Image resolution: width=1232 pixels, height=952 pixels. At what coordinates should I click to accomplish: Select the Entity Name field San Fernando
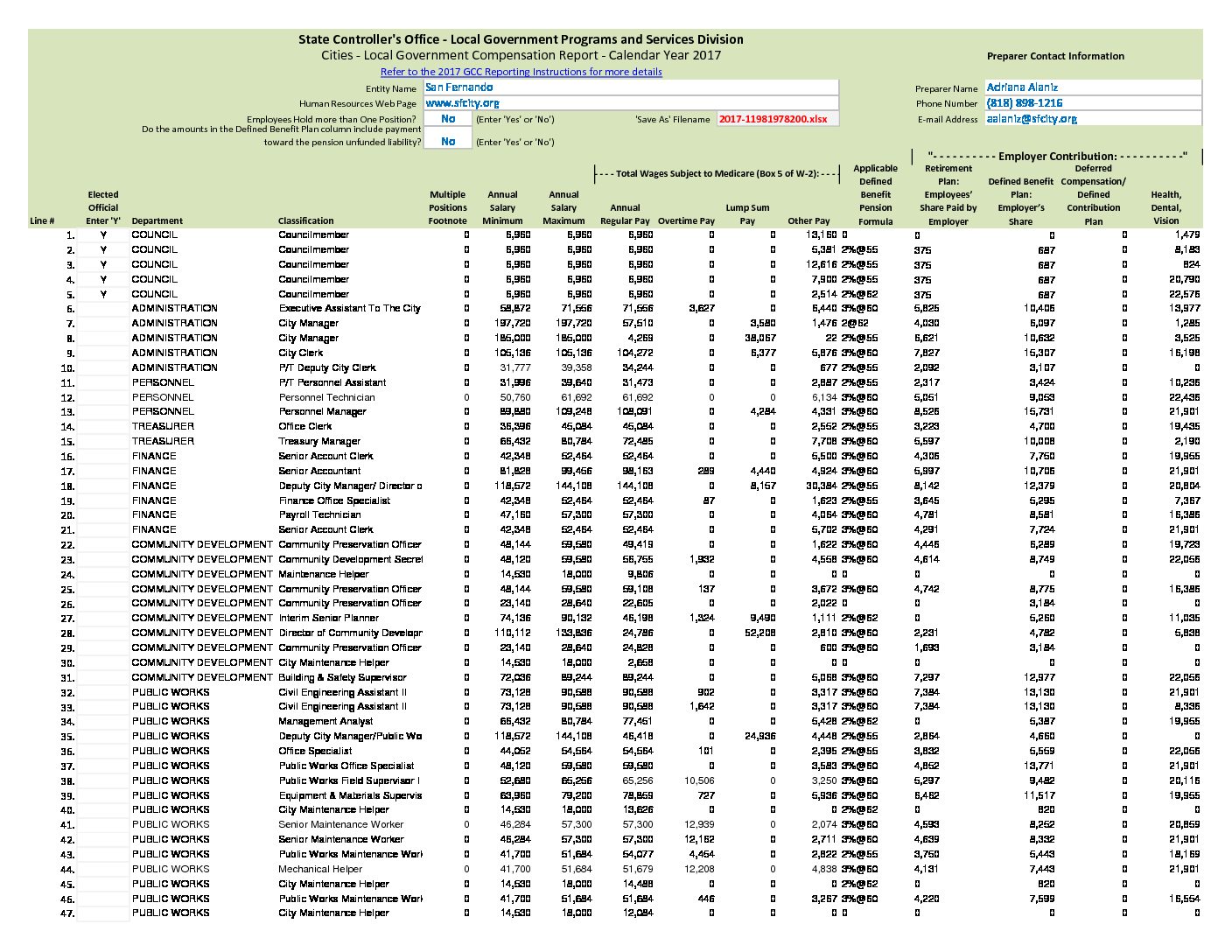coord(631,87)
